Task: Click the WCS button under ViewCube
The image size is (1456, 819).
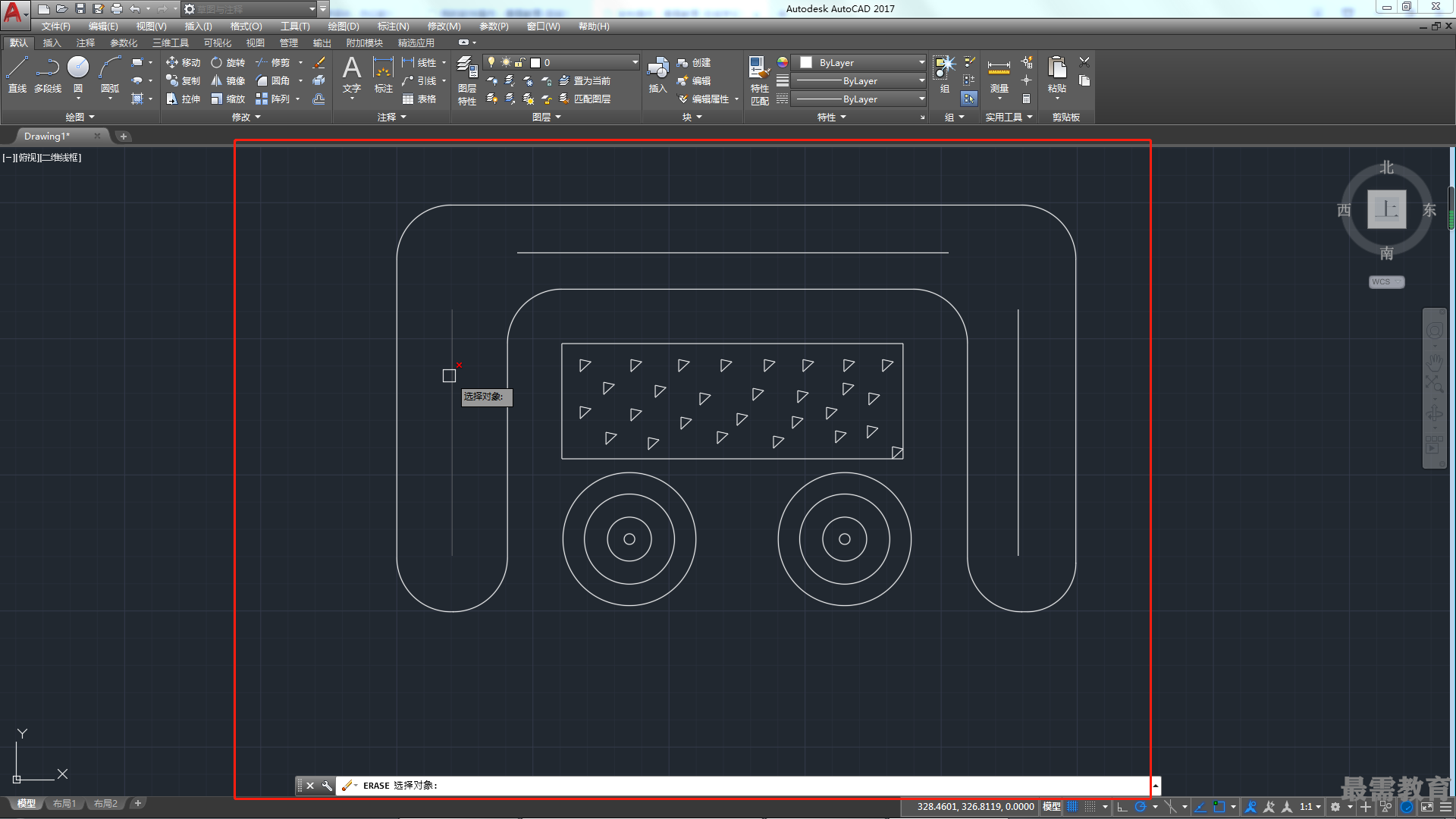Action: (1386, 281)
